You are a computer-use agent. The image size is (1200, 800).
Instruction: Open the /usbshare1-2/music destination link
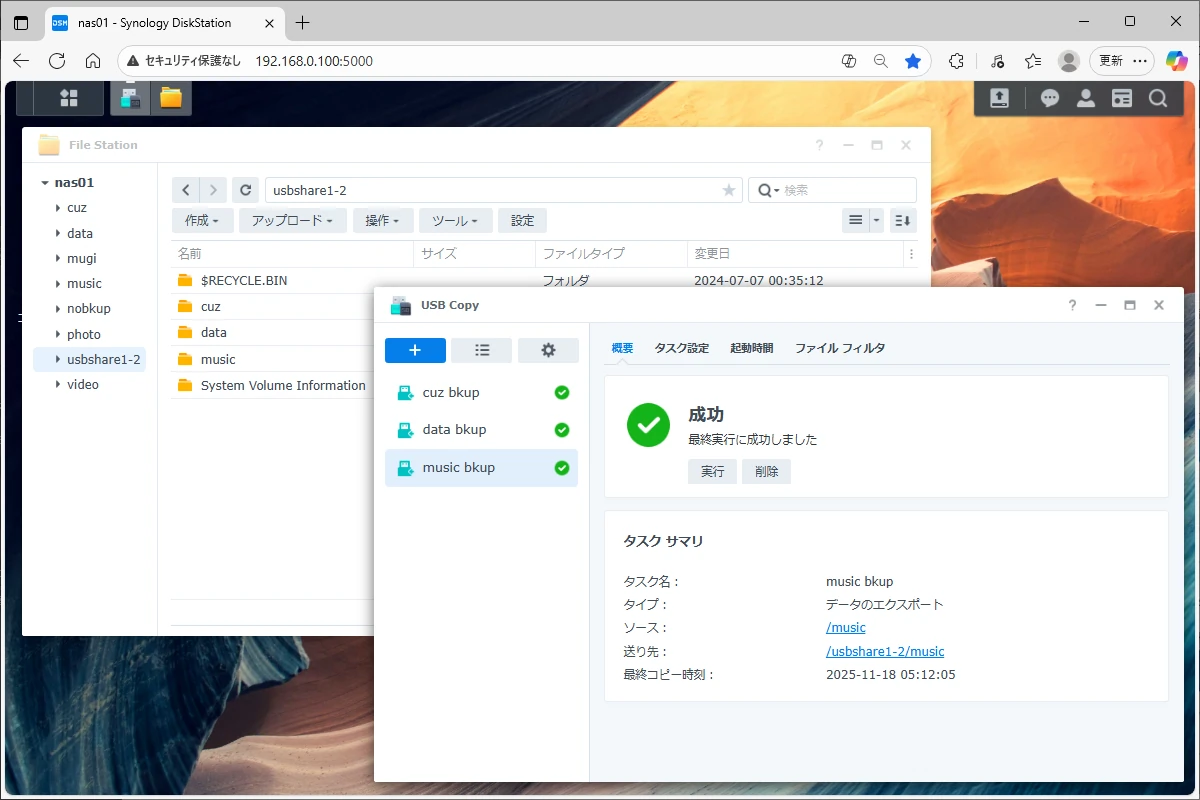pos(884,651)
